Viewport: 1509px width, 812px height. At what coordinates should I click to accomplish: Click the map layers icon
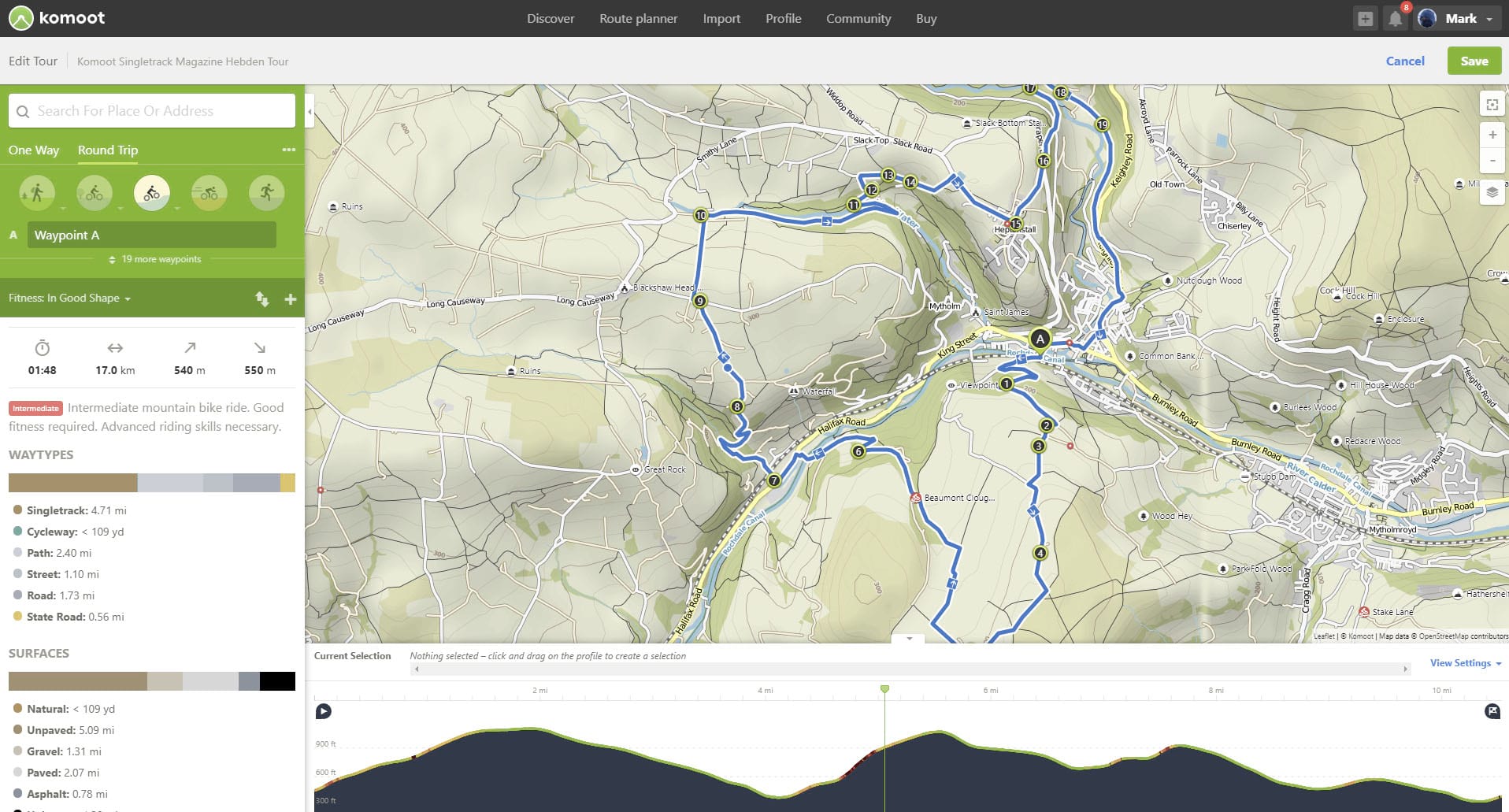click(1492, 192)
